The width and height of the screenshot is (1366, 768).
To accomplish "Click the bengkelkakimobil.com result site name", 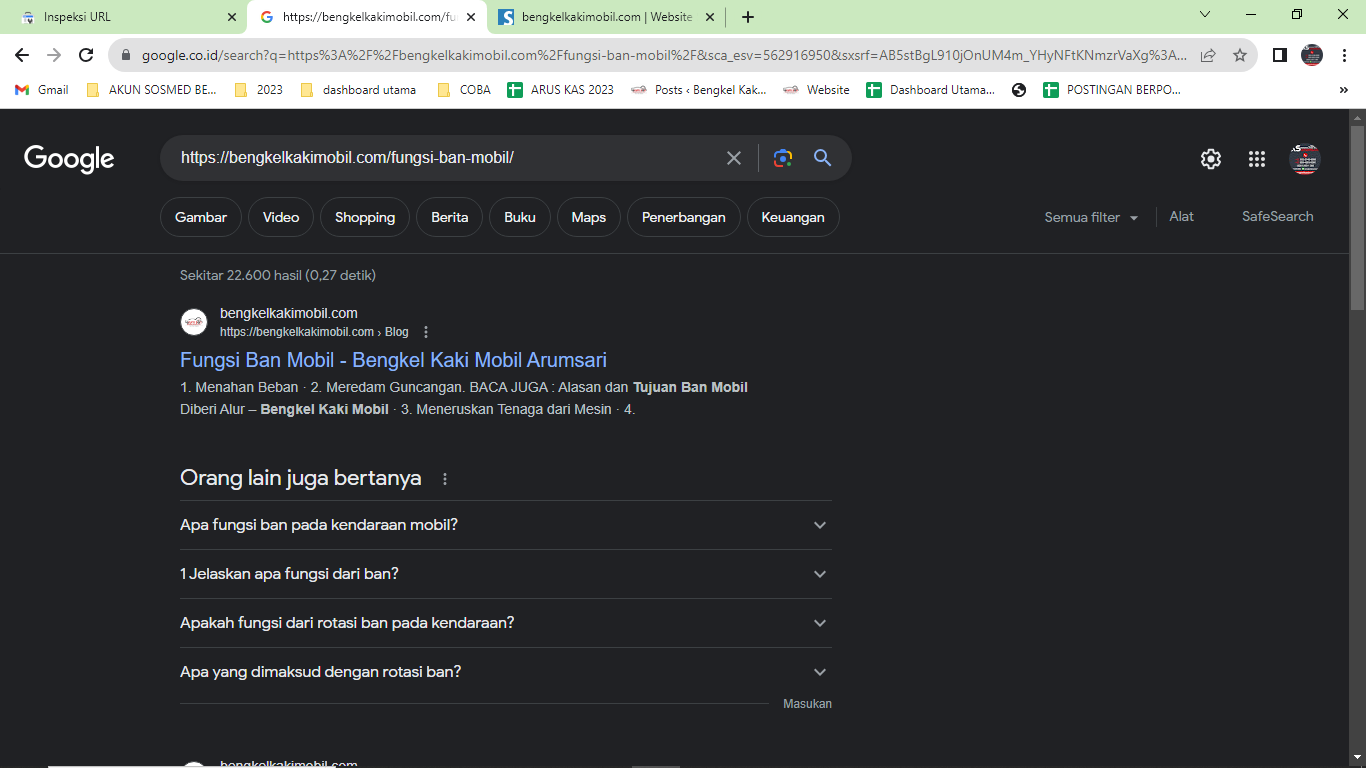I will (x=289, y=313).
